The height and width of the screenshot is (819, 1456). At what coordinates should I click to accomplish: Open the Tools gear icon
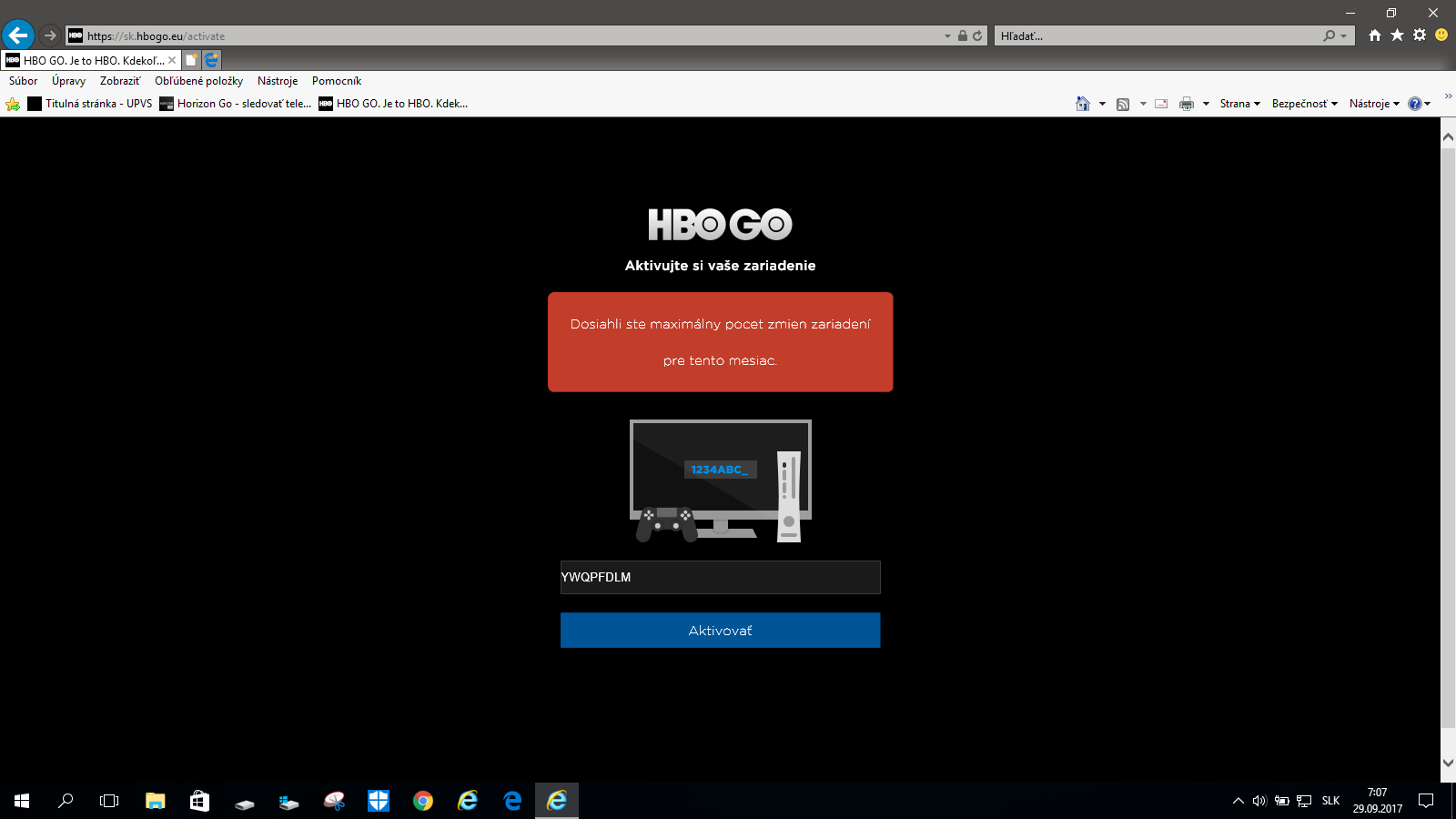point(1420,35)
